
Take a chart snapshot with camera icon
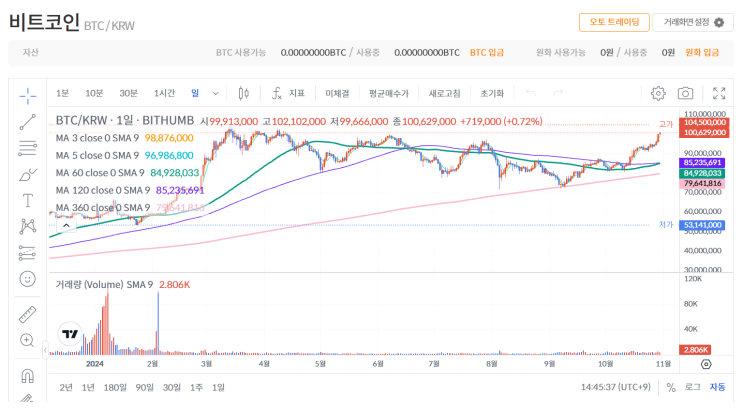pos(685,93)
